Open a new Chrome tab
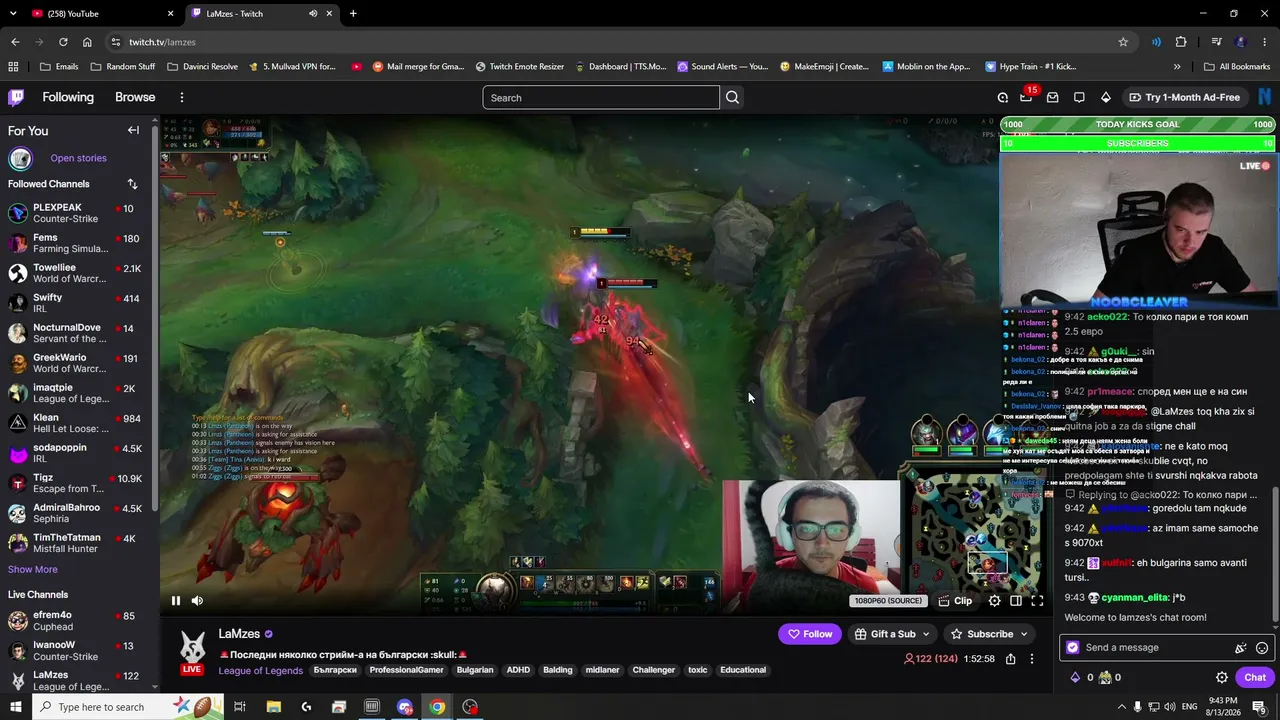Screen dimensions: 1280x720 click(x=353, y=14)
